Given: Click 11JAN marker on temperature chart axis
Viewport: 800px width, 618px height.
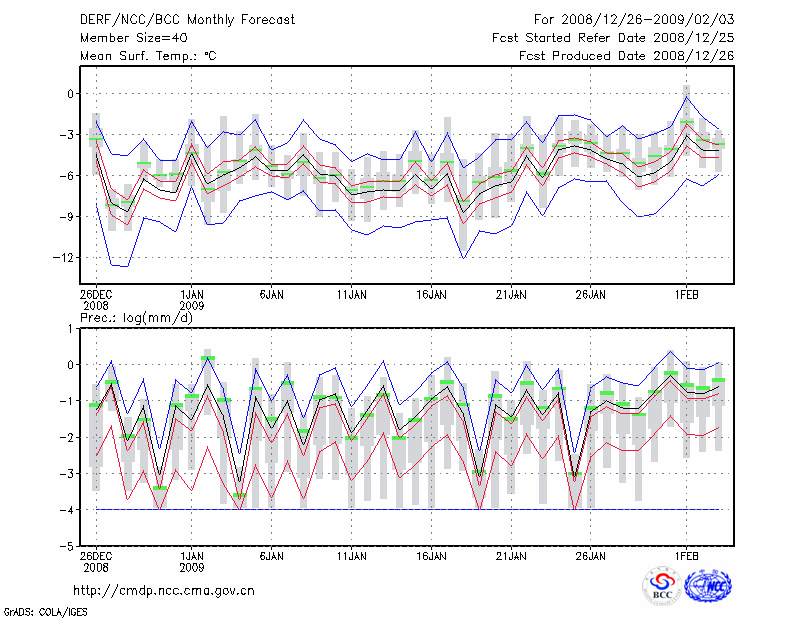Looking at the screenshot, I should tap(351, 295).
